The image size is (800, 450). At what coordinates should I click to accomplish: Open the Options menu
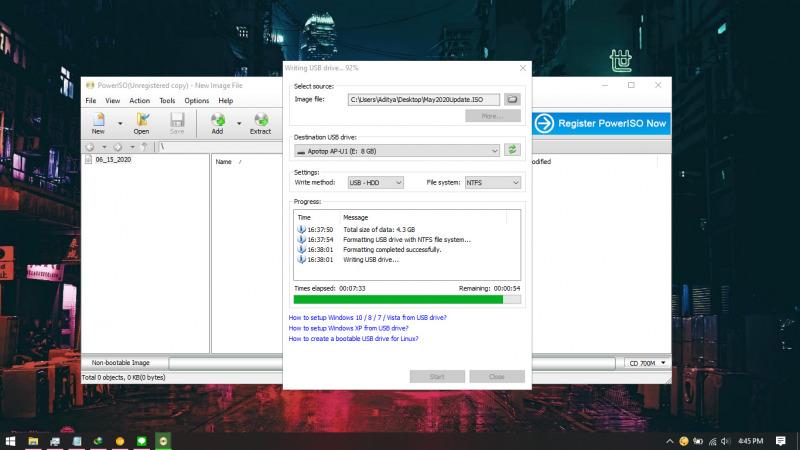click(x=196, y=101)
